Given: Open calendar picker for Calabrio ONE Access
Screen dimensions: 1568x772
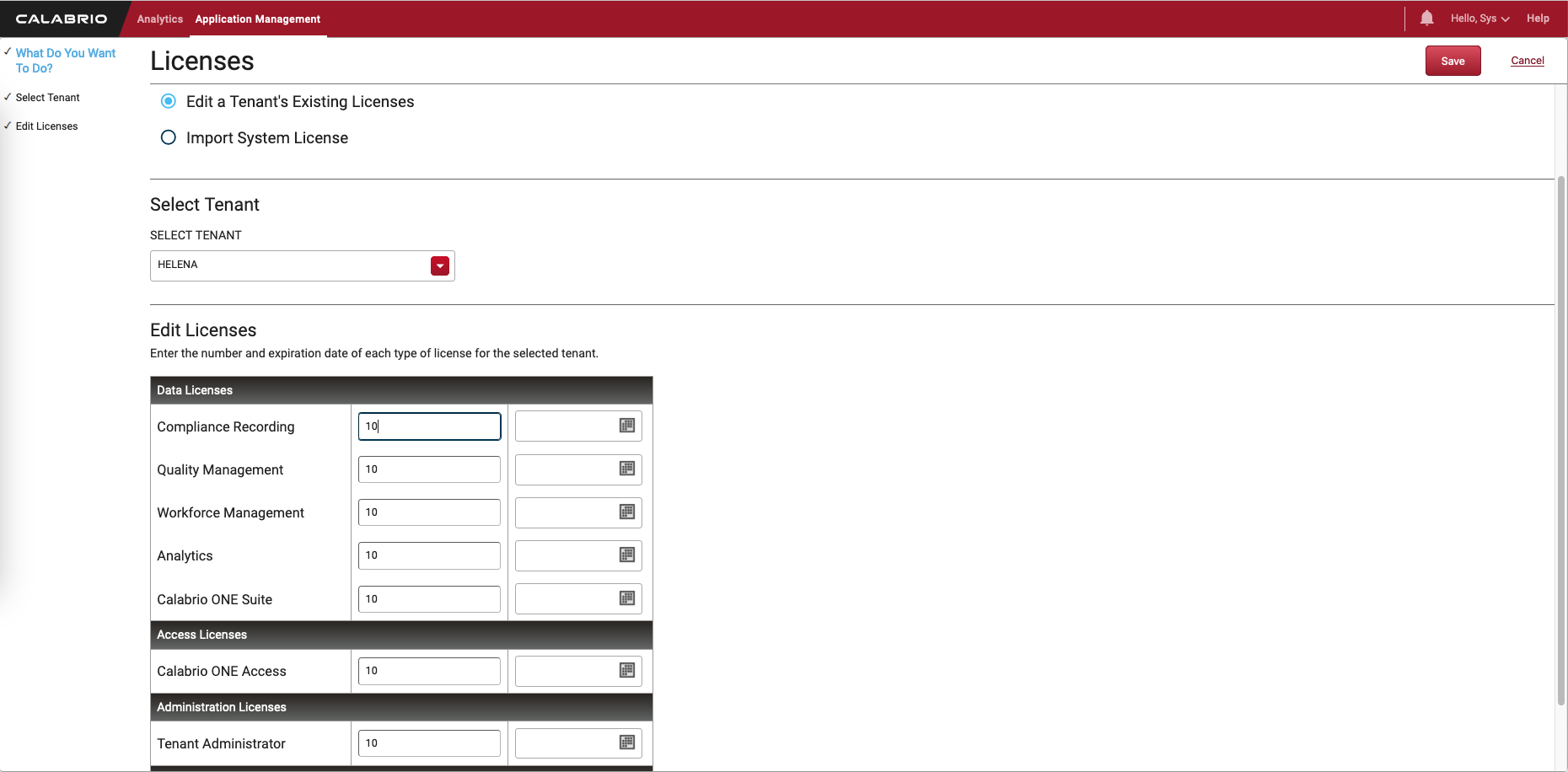Looking at the screenshot, I should (626, 670).
